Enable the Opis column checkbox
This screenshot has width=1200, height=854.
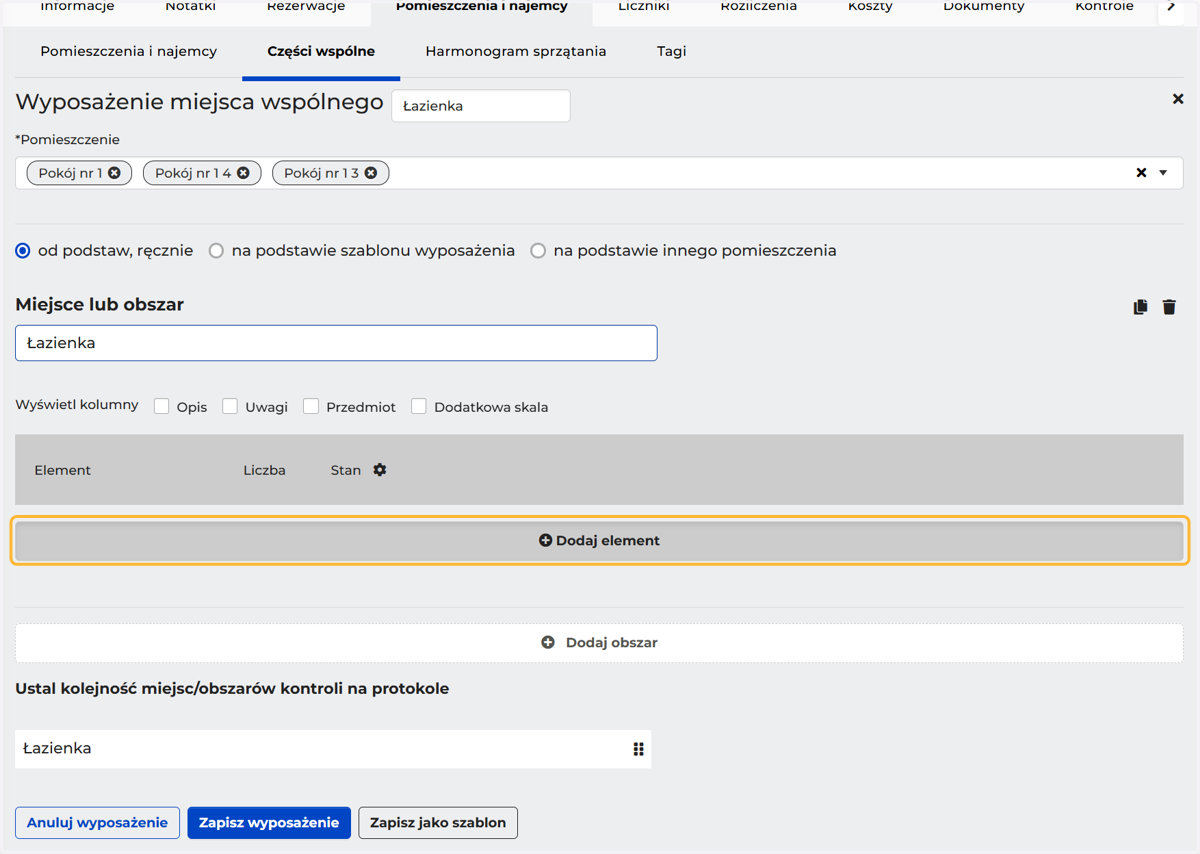click(162, 406)
